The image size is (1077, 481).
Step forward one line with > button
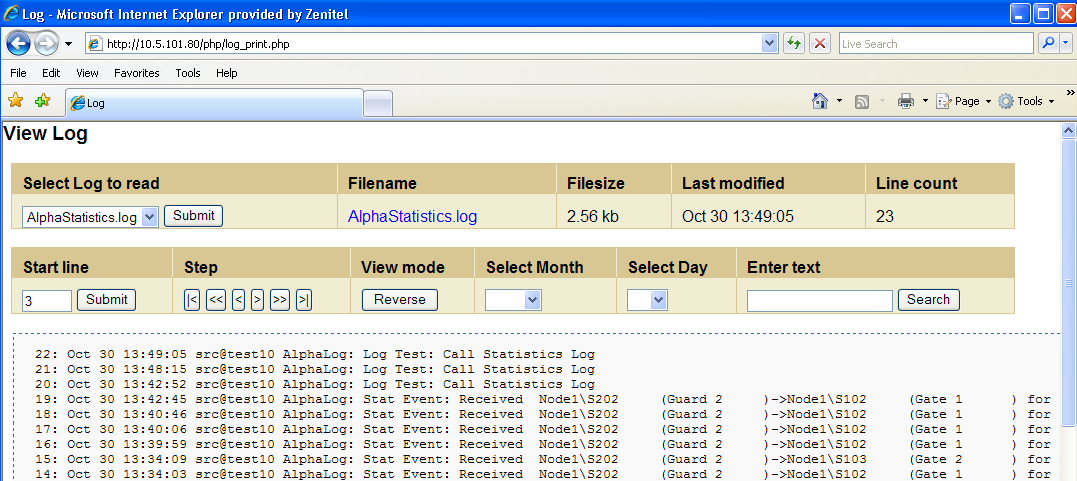258,300
